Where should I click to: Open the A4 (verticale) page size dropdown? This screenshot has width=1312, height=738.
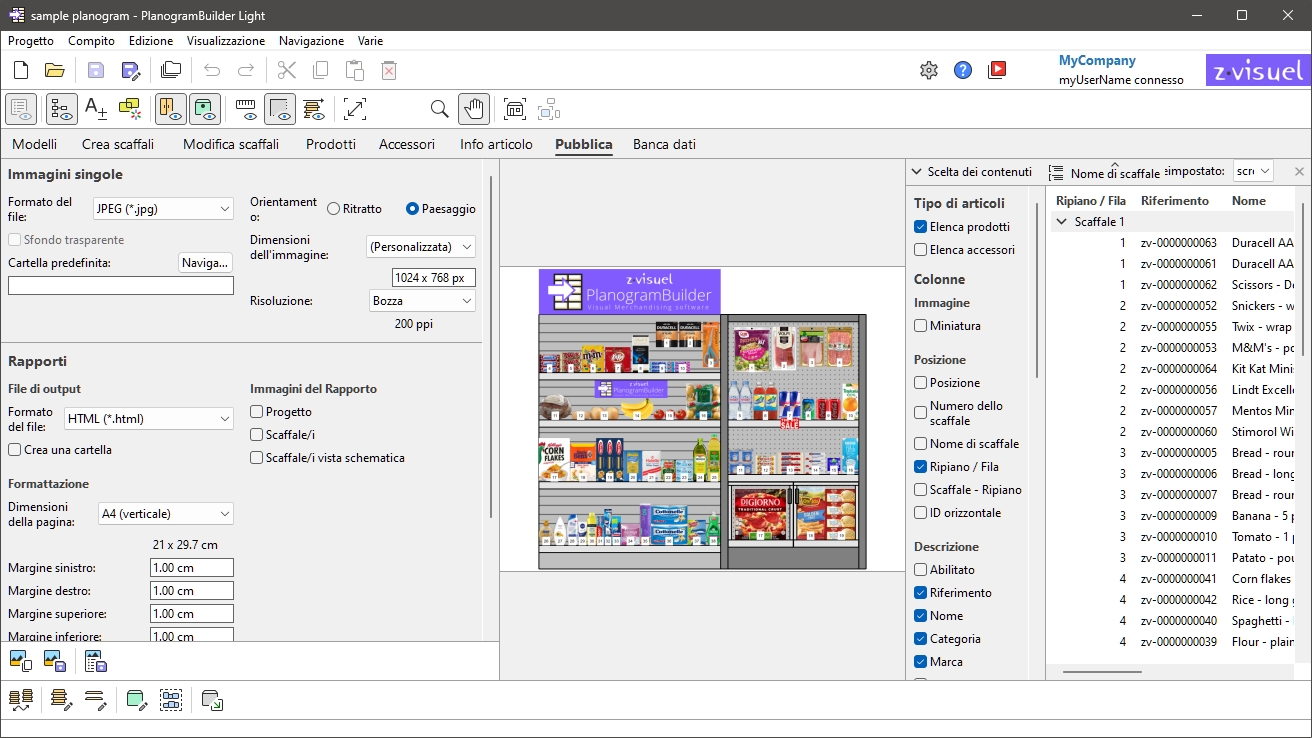[x=165, y=514]
